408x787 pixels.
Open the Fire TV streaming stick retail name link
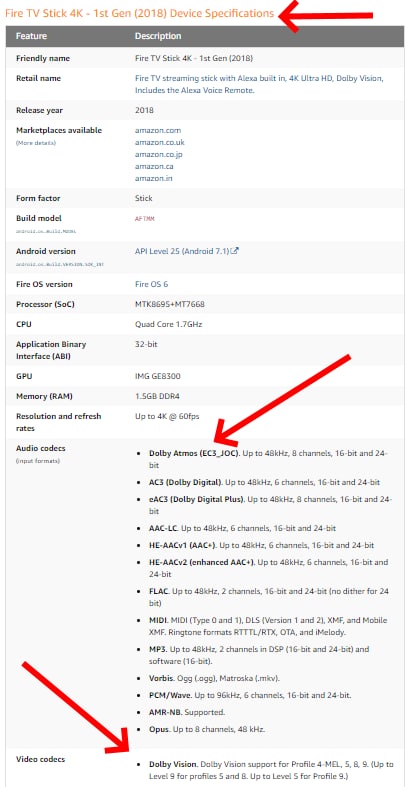pyautogui.click(x=259, y=84)
